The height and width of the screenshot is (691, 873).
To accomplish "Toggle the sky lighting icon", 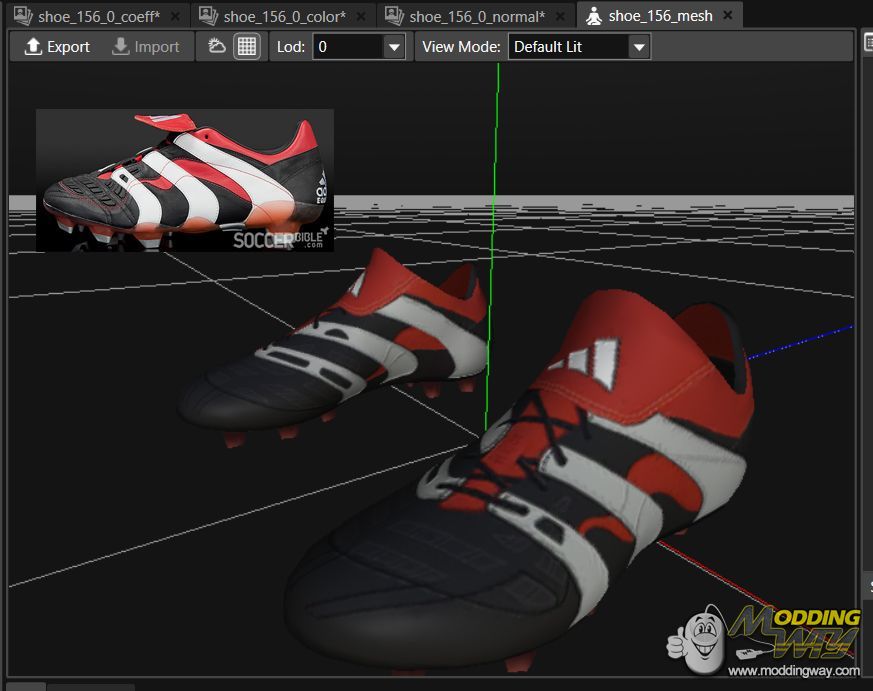I will 217,47.
